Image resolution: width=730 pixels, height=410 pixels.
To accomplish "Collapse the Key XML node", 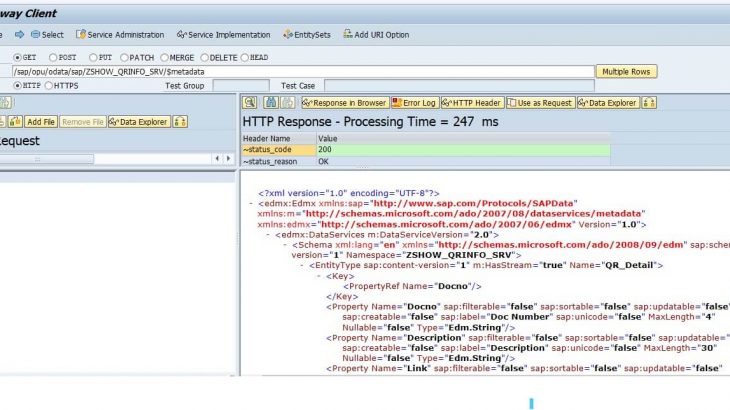I will pos(319,276).
